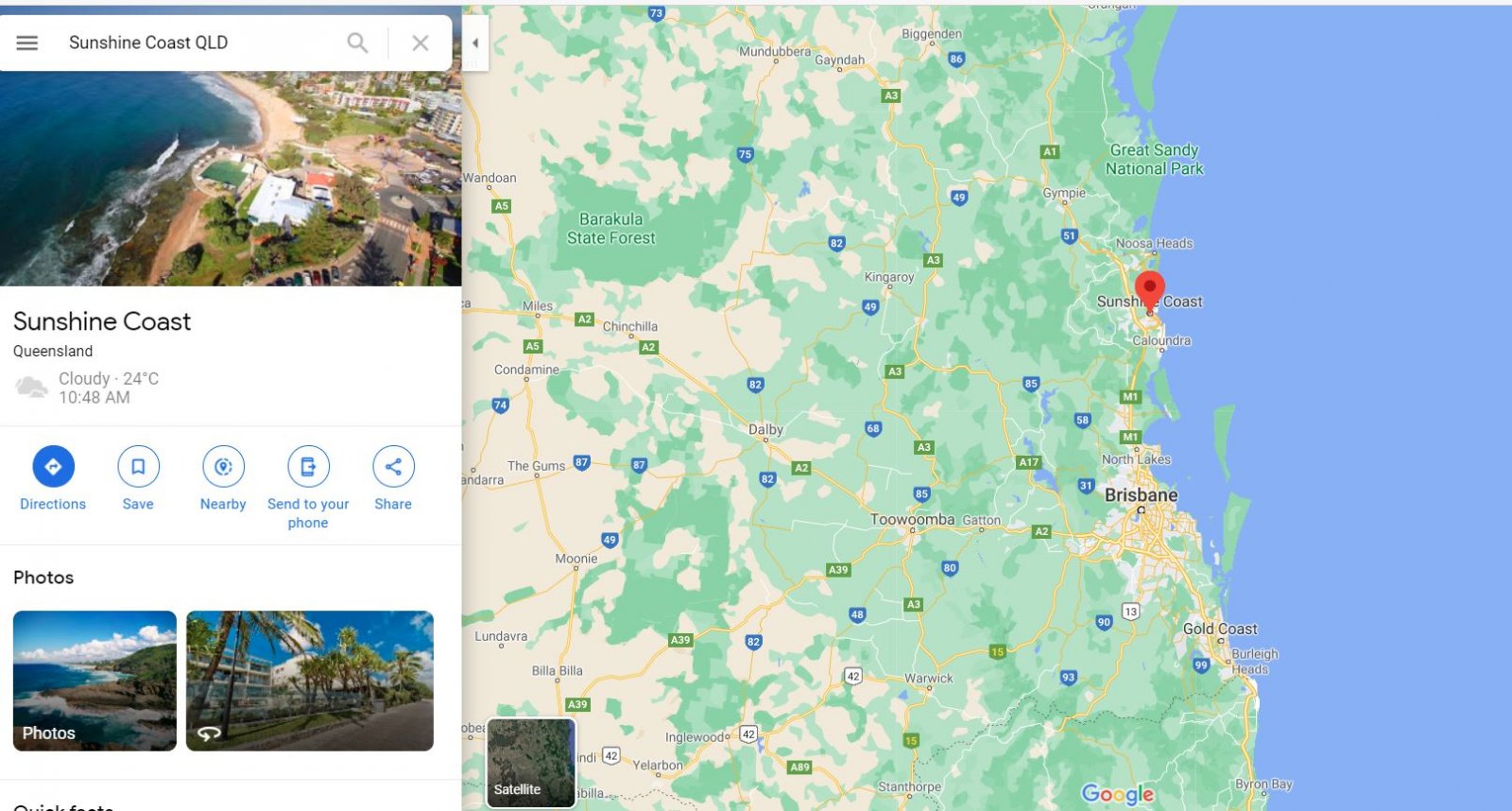This screenshot has width=1512, height=811.
Task: Save Sunshine Coast to your places
Action: click(138, 478)
